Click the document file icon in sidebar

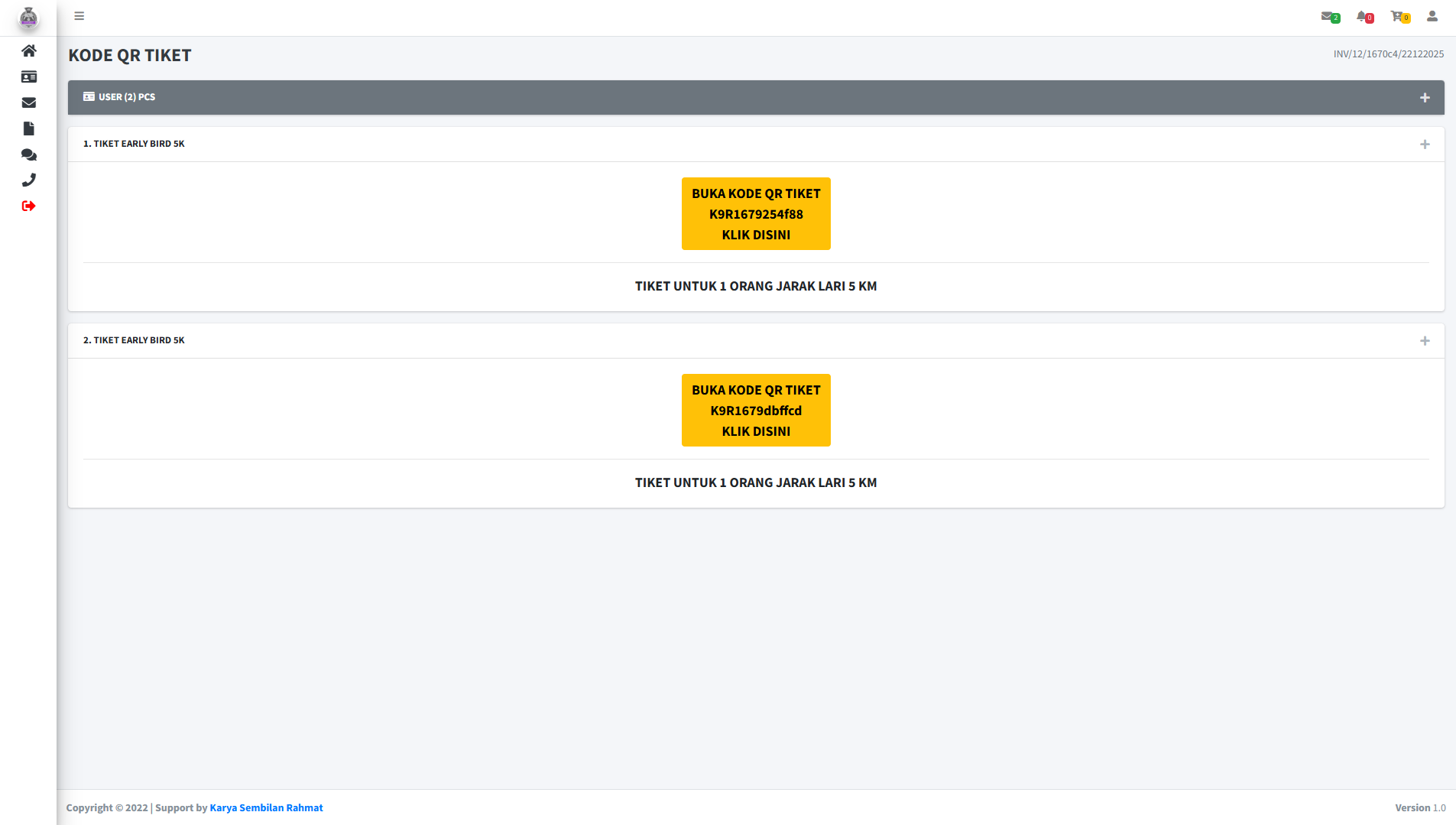tap(29, 128)
